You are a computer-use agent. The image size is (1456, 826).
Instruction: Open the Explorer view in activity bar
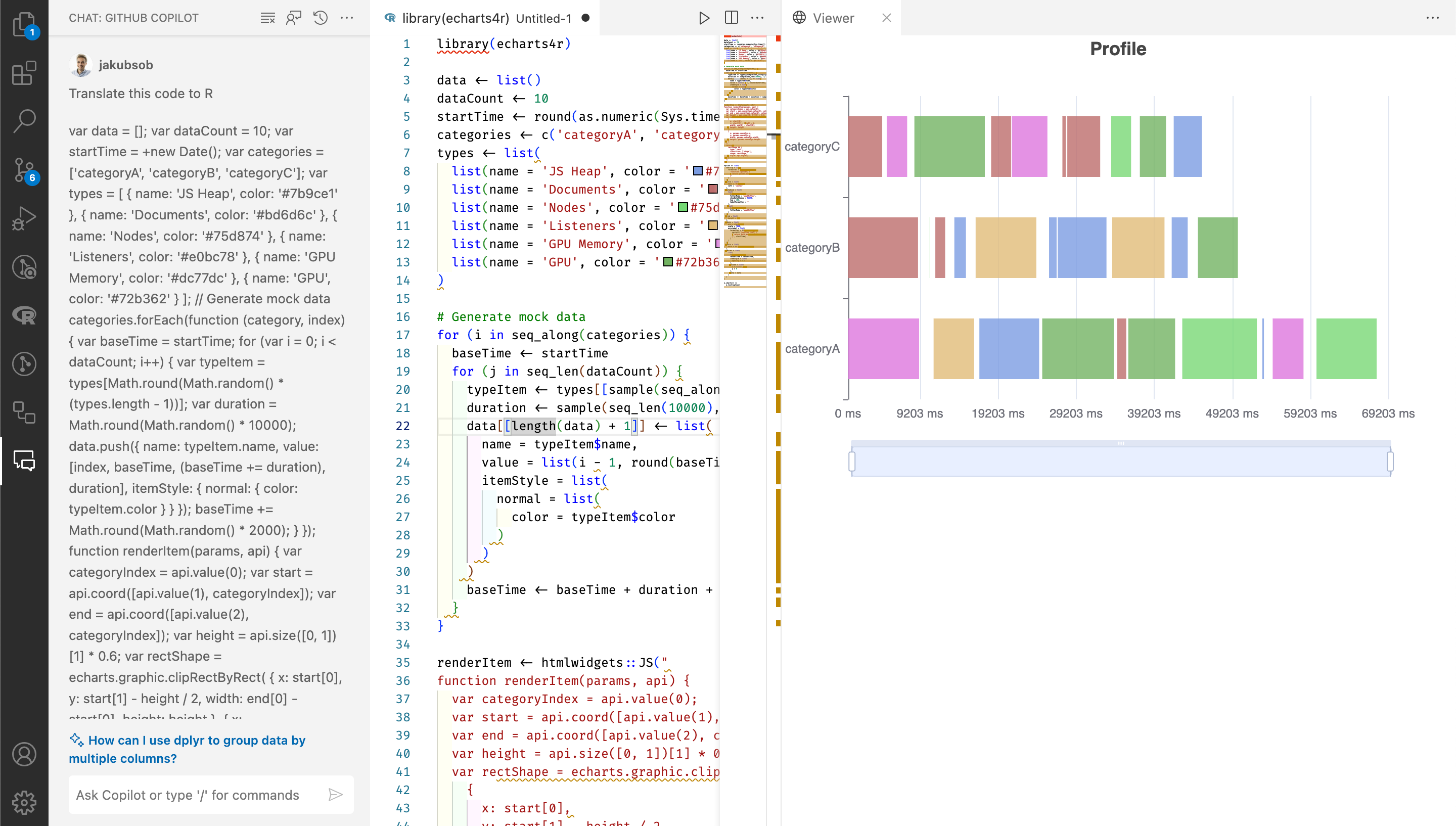(24, 24)
